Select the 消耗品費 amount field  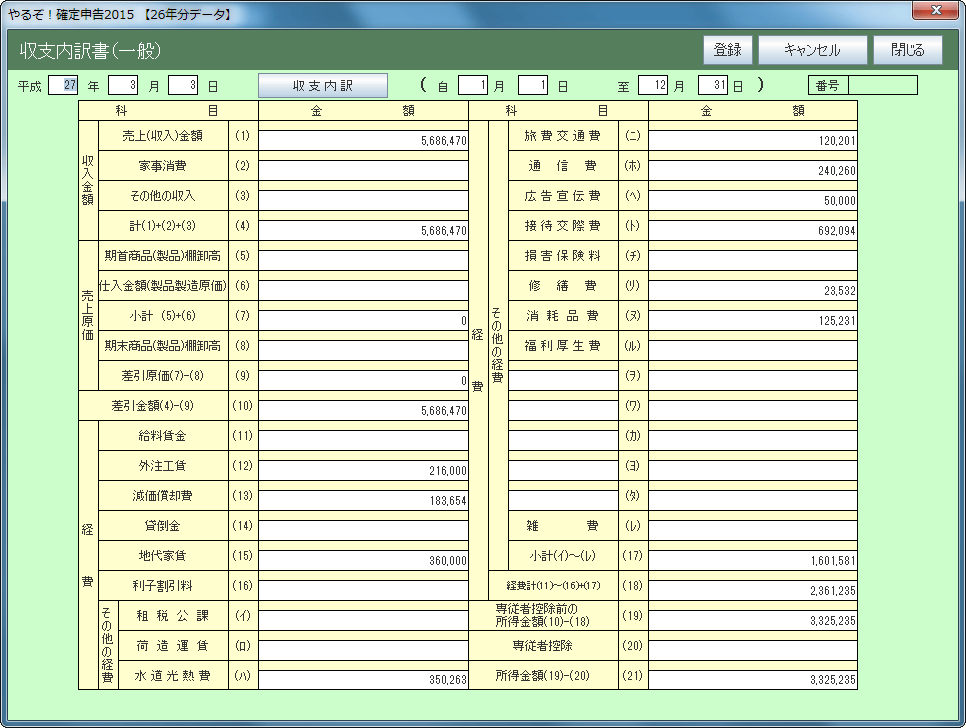(x=753, y=320)
